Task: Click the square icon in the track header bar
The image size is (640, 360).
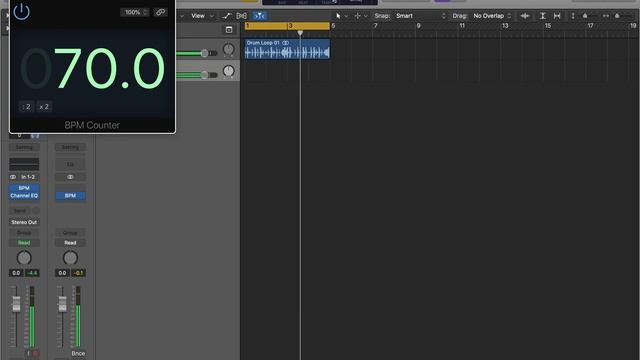Action: [229, 29]
